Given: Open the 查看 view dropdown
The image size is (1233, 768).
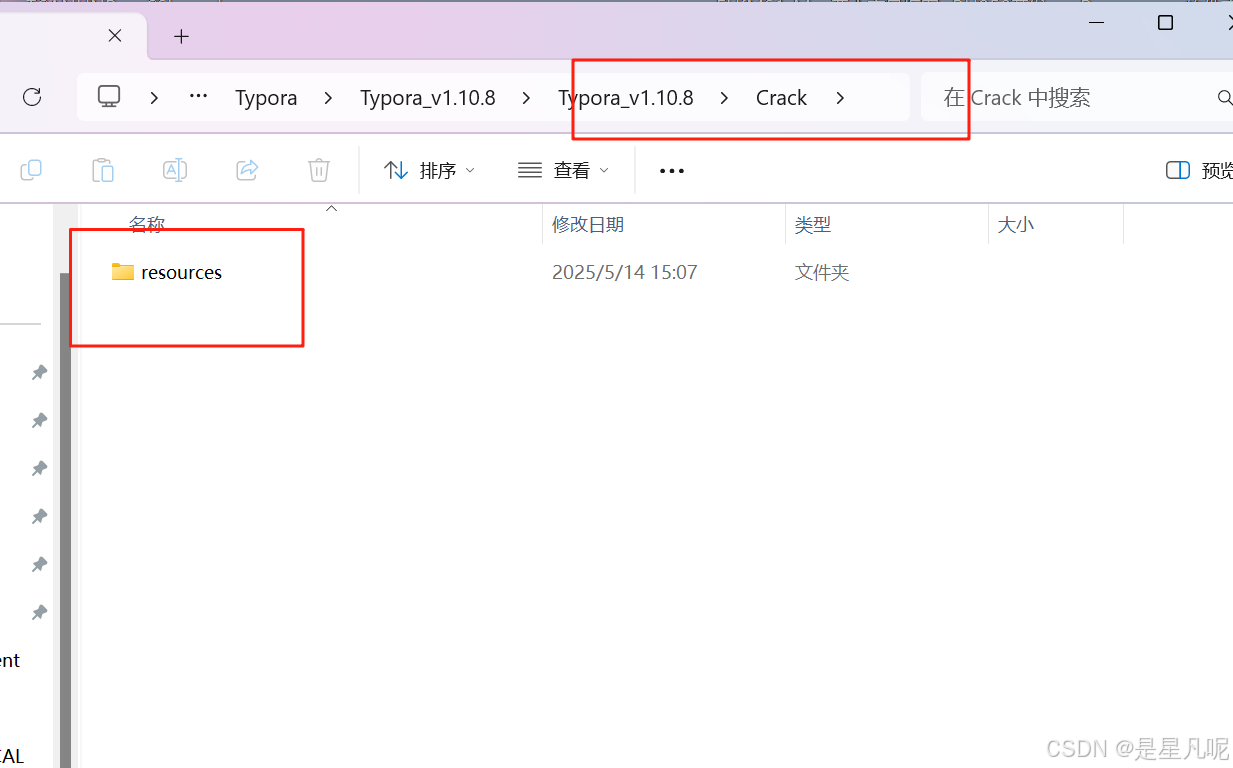Looking at the screenshot, I should tap(563, 171).
